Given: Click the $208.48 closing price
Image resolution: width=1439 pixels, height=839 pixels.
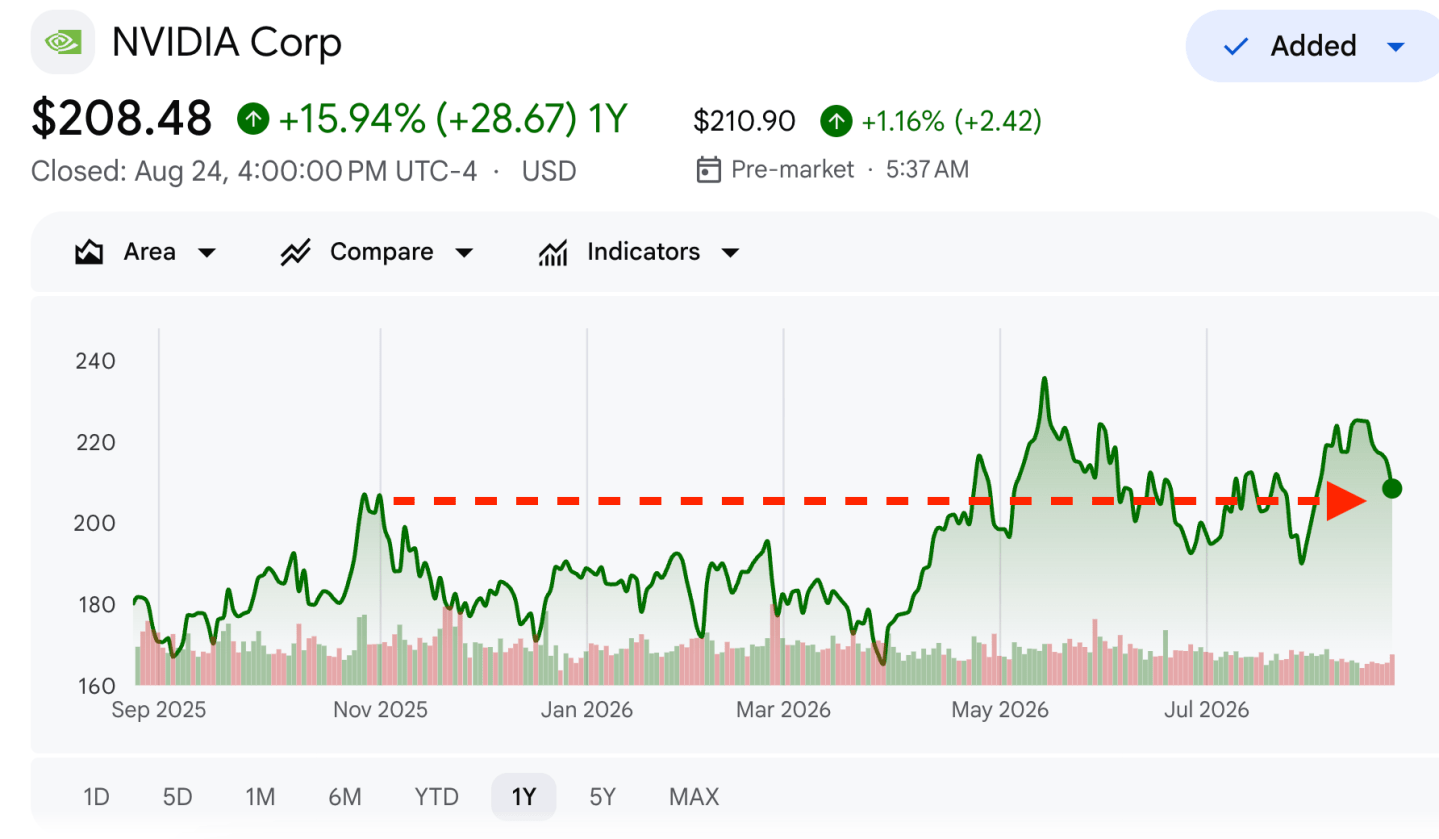Looking at the screenshot, I should [122, 119].
